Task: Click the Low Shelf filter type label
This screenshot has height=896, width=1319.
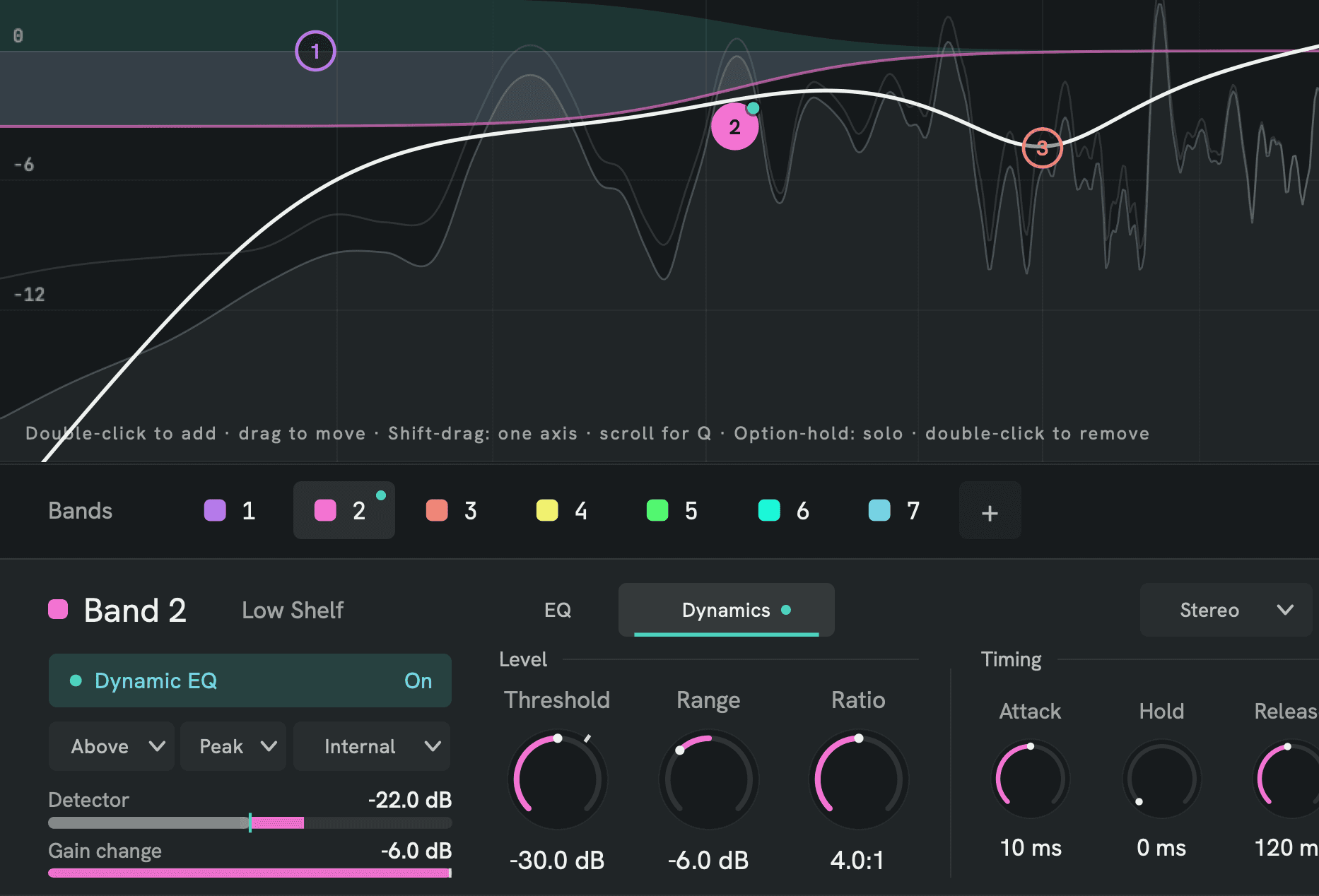Action: (x=293, y=610)
